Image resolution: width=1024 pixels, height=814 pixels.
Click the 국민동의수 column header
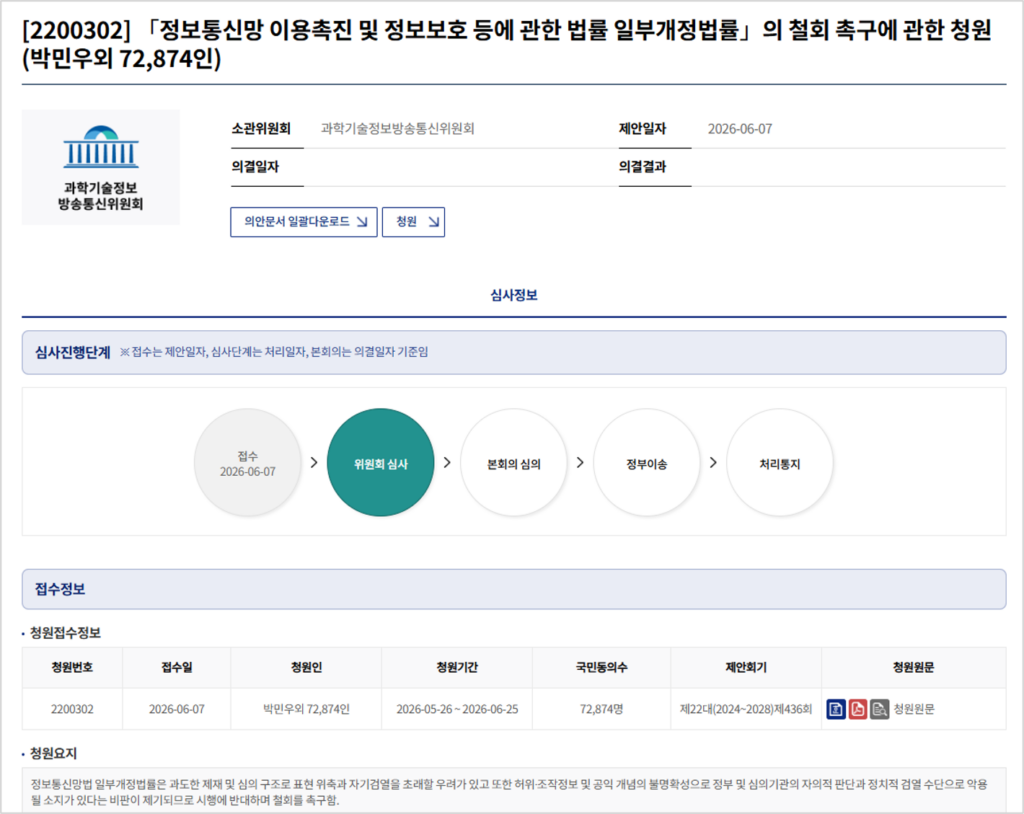601,667
